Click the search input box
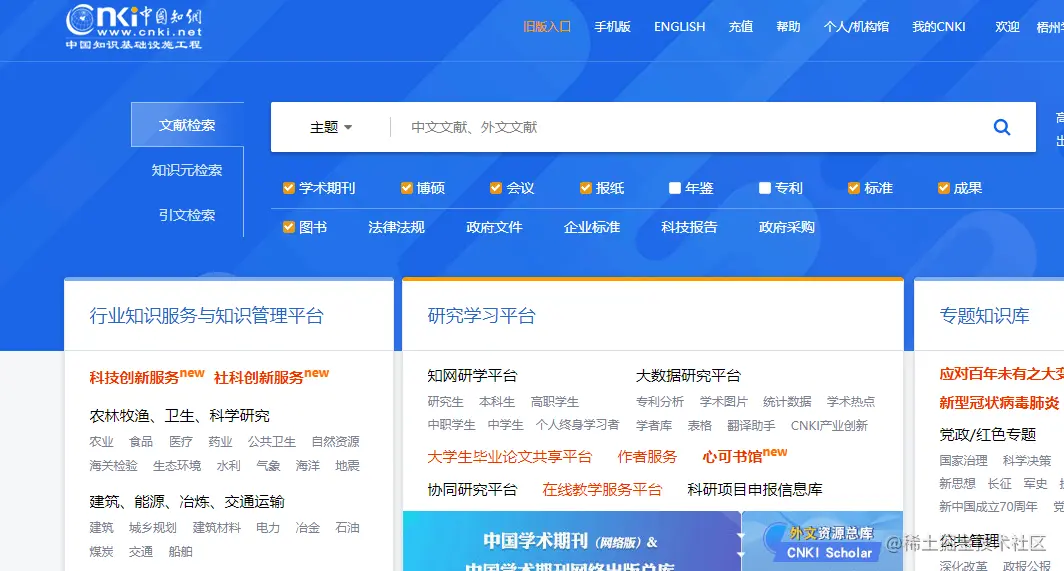Image resolution: width=1064 pixels, height=571 pixels. point(692,127)
